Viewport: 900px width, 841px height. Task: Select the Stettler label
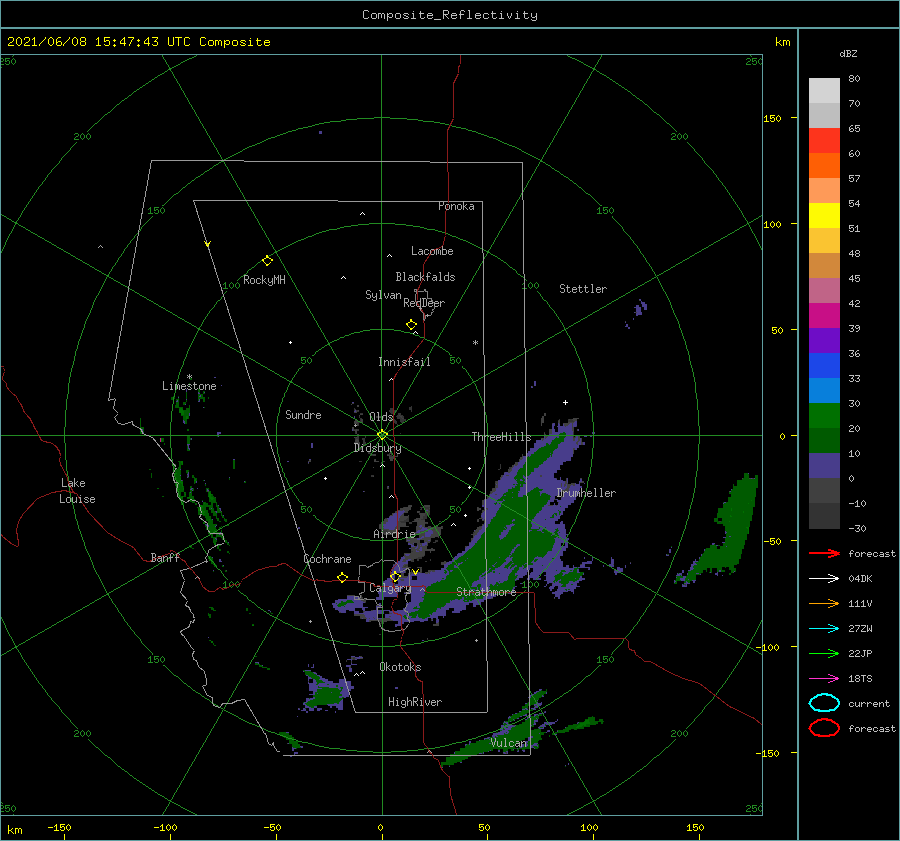pos(583,289)
